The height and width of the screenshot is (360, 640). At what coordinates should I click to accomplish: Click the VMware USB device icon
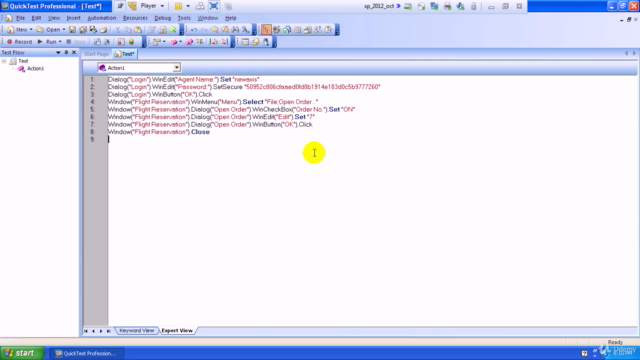click(x=473, y=6)
